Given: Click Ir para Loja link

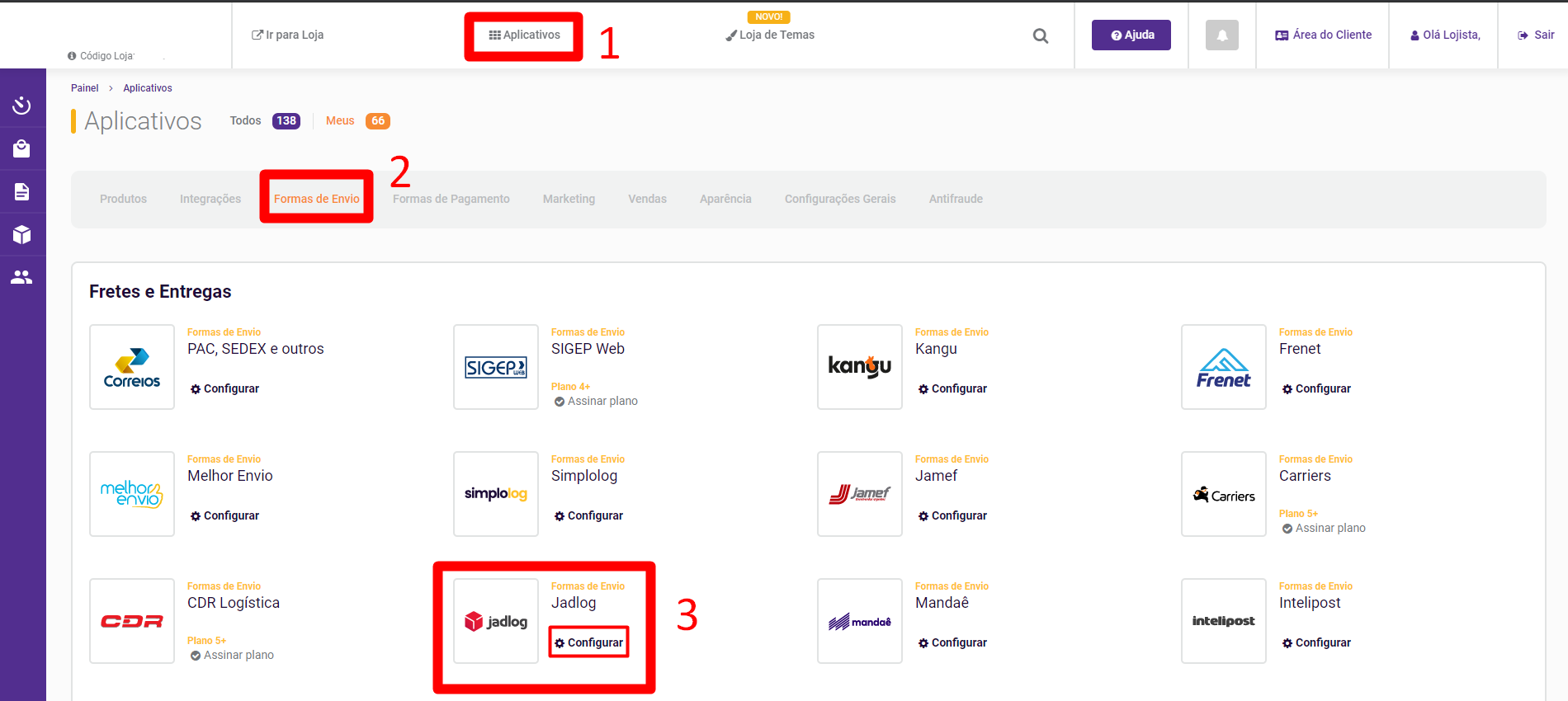Looking at the screenshot, I should click(287, 35).
